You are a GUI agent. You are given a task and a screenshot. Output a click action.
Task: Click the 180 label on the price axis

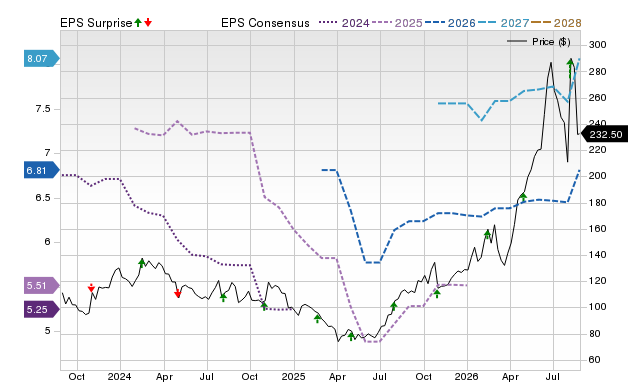click(x=598, y=203)
